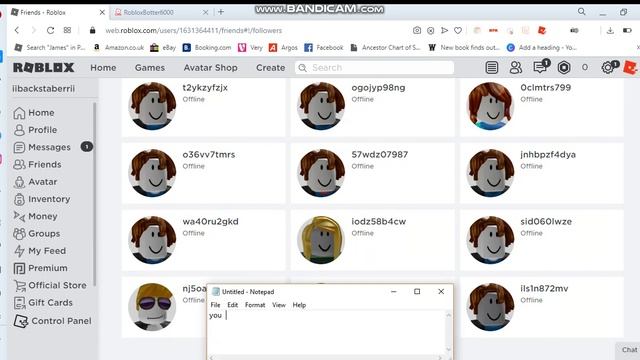Switch to Friends - Roblox browser tab

(x=57, y=13)
